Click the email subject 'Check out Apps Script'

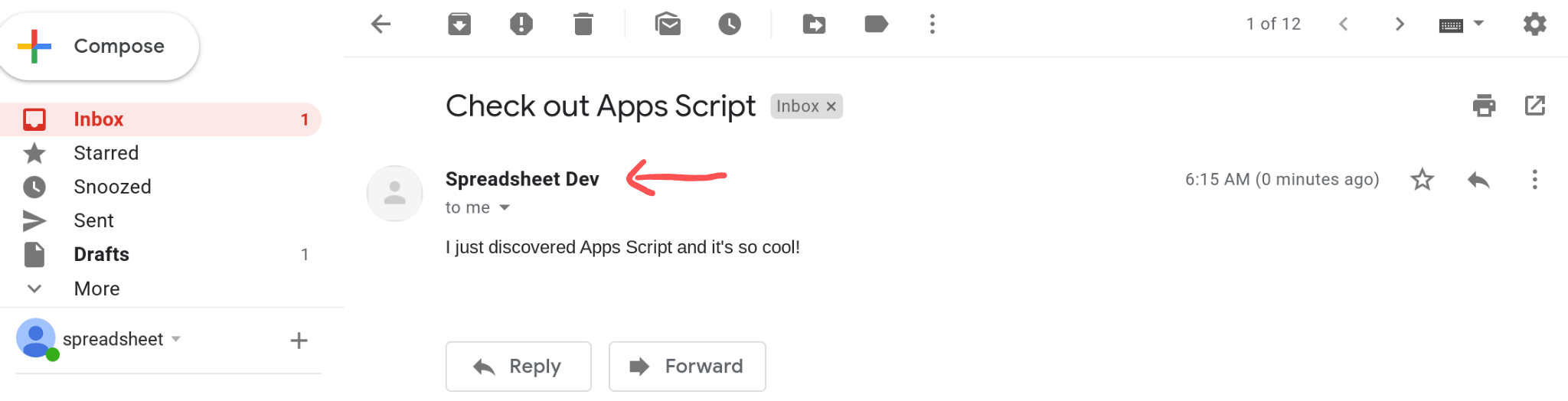coord(600,106)
